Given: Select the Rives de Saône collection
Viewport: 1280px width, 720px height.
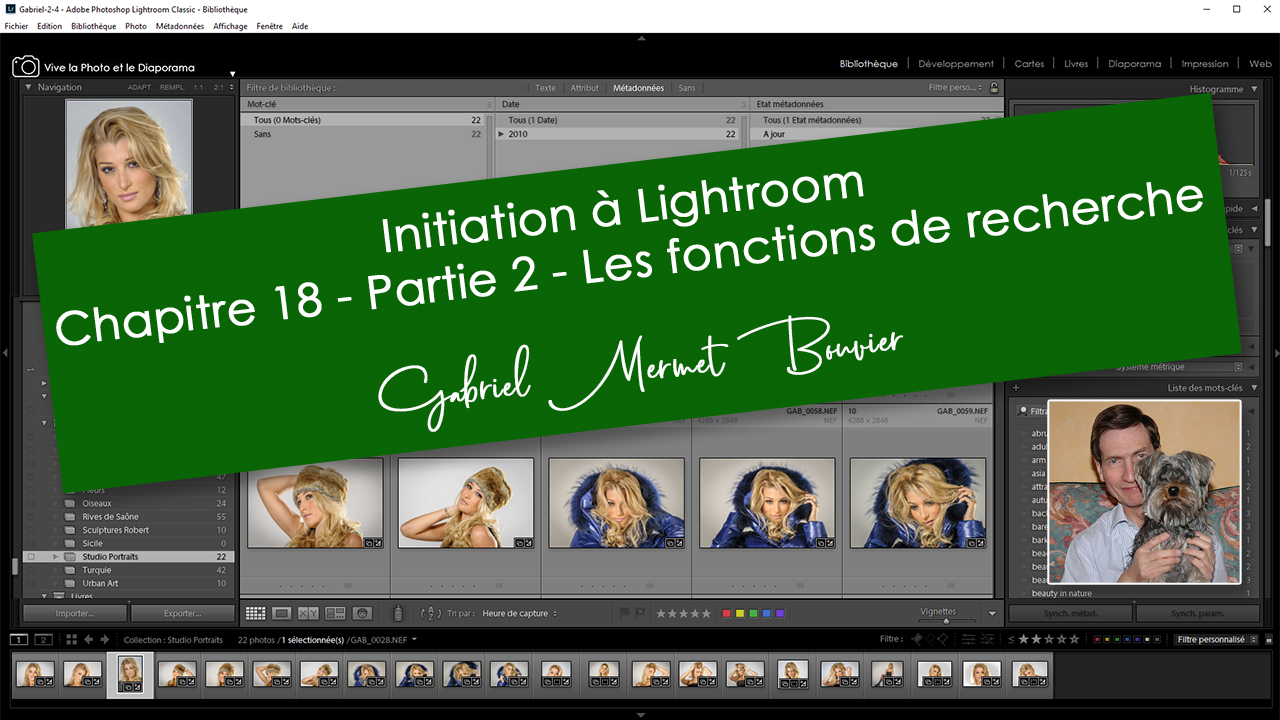Looking at the screenshot, I should (x=110, y=517).
